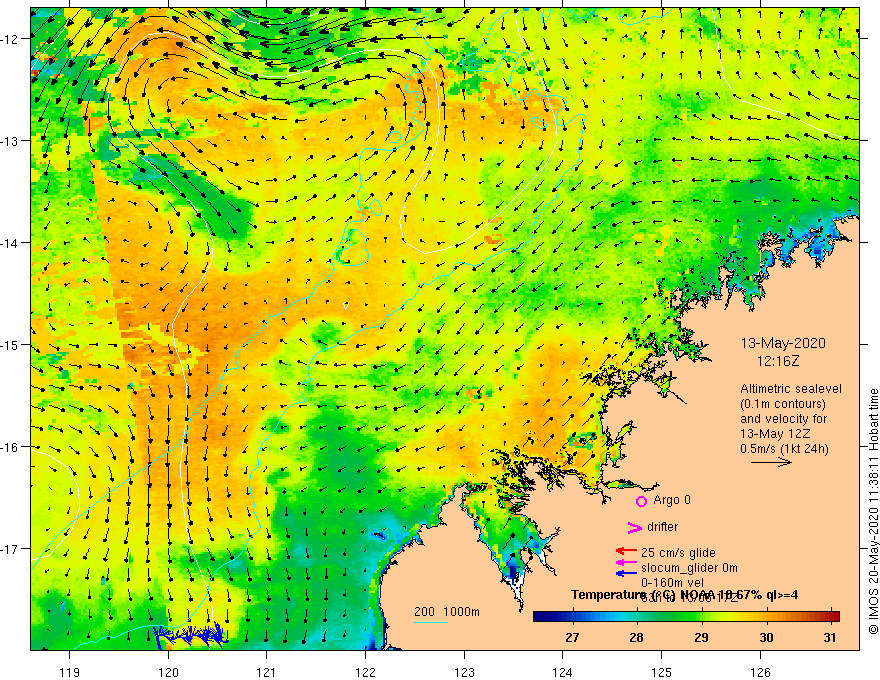Click the latitude axis label -14
Image resolution: width=880 pixels, height=680 pixels.
10,243
